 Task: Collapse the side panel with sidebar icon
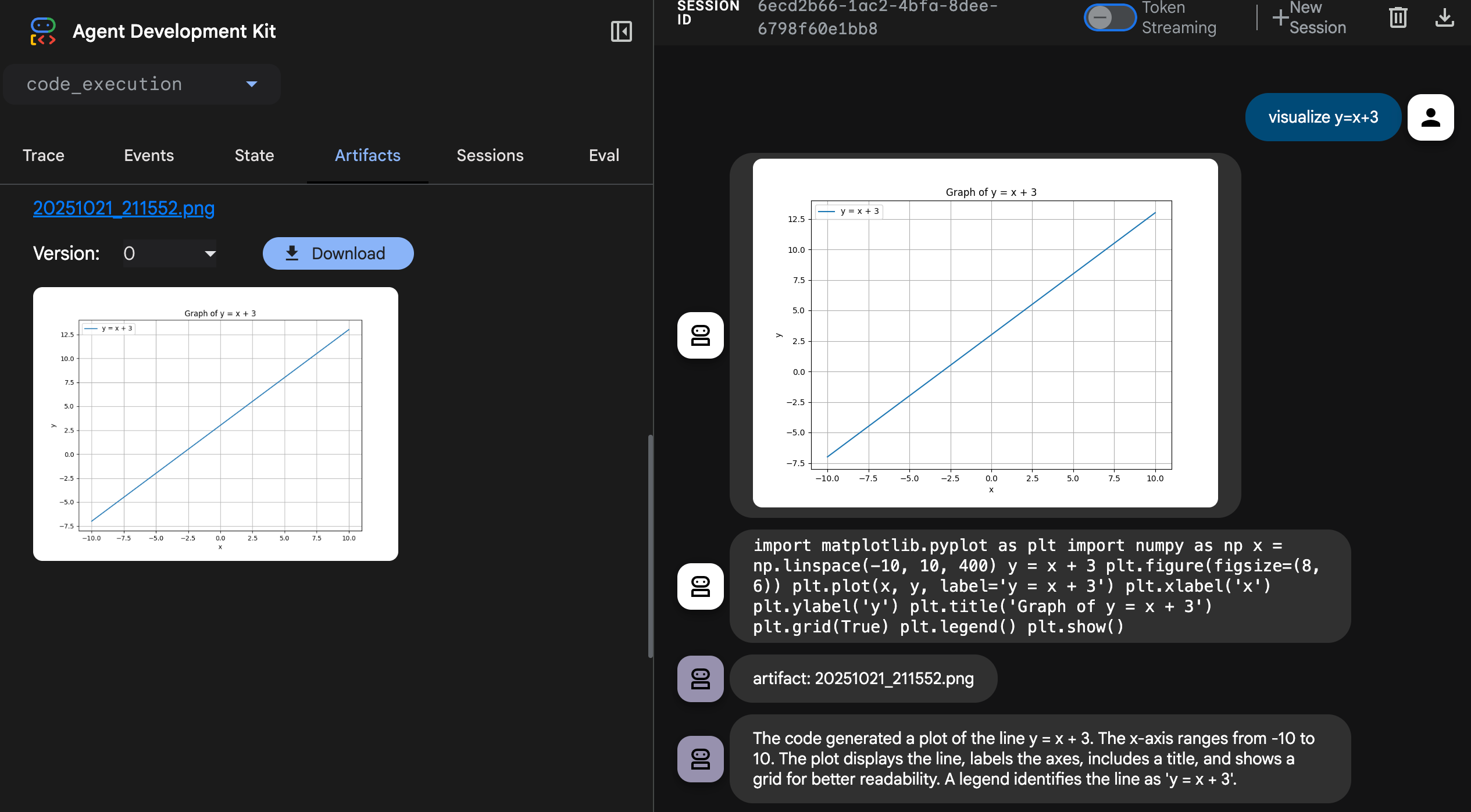coord(621,31)
